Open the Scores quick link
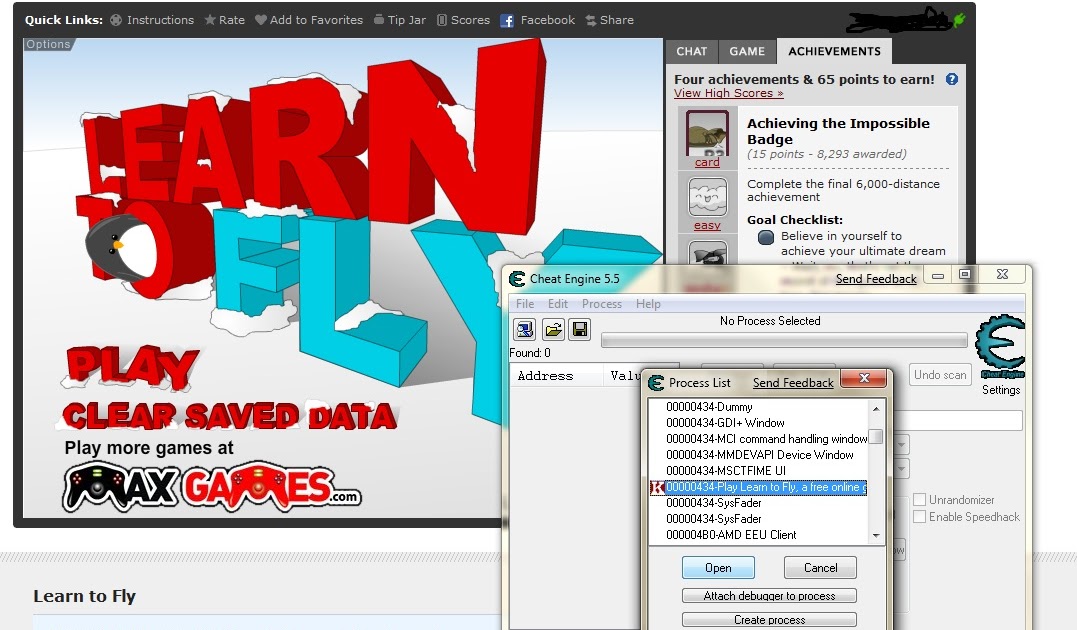Screen dimensions: 1077x630 click(x=464, y=20)
